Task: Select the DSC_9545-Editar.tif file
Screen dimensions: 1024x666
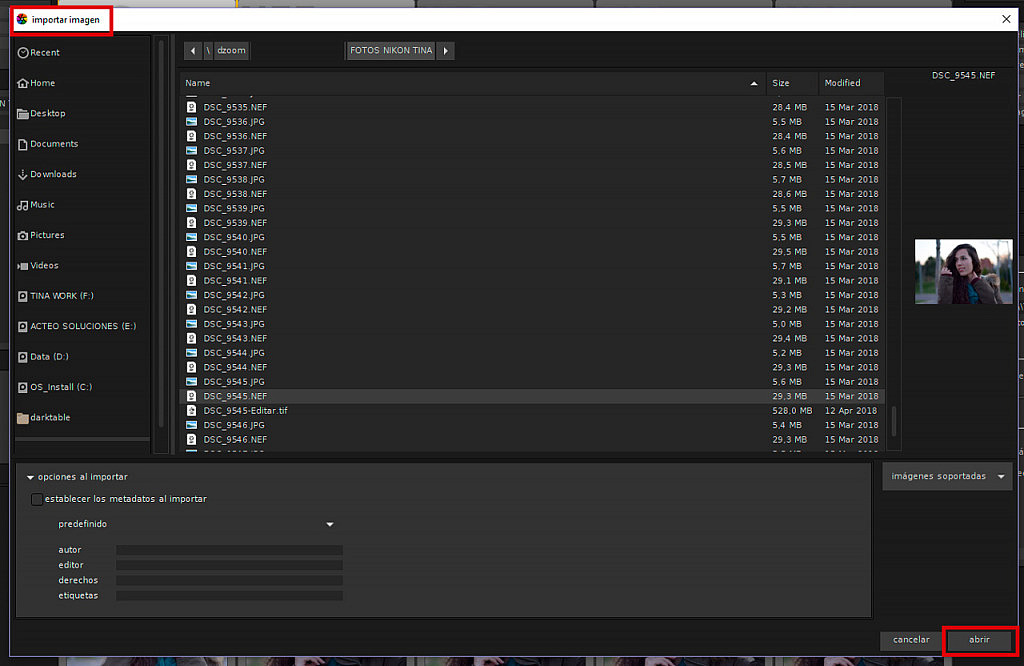Action: (245, 411)
